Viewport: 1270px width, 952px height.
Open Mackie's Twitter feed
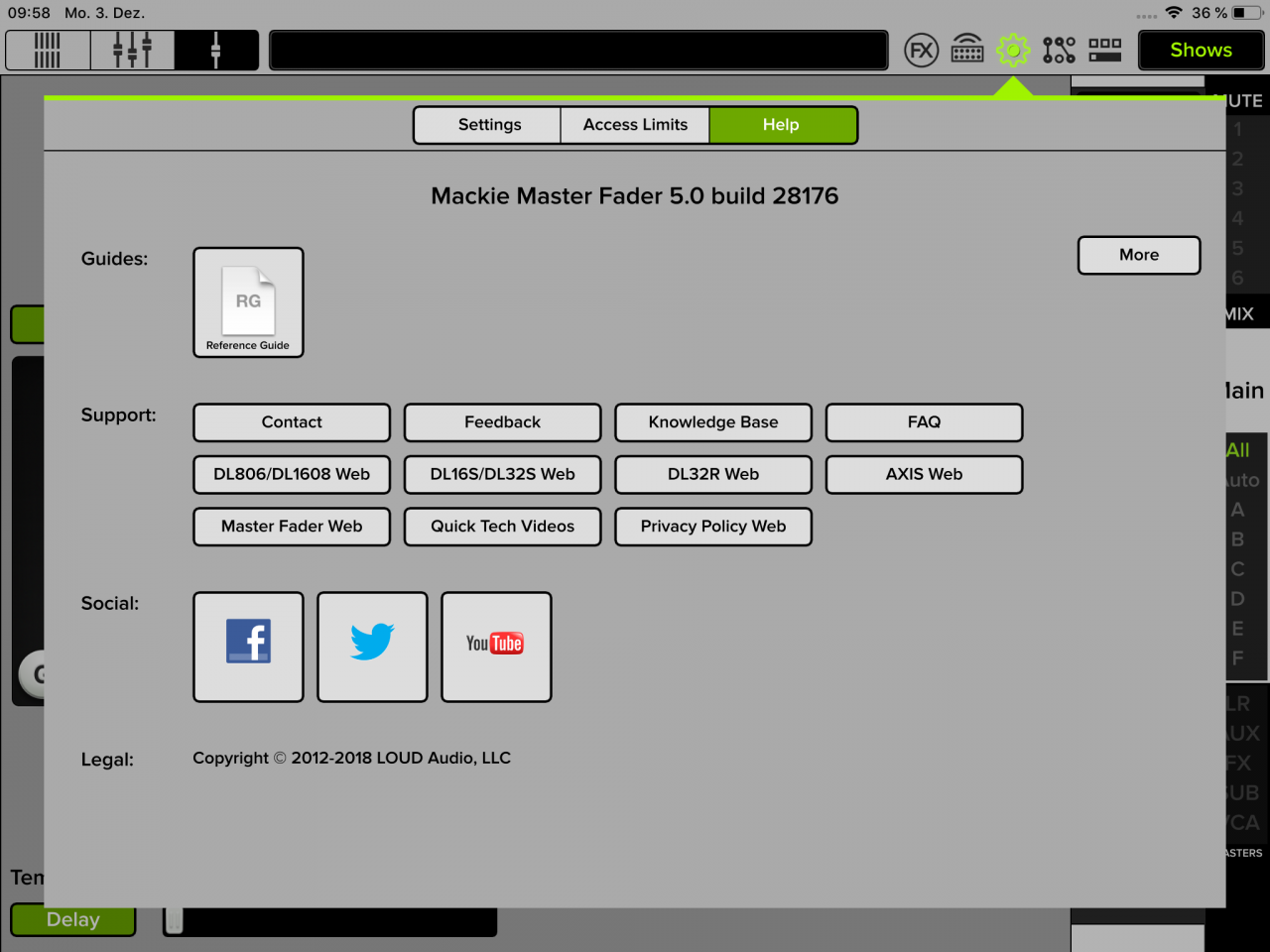(x=372, y=647)
